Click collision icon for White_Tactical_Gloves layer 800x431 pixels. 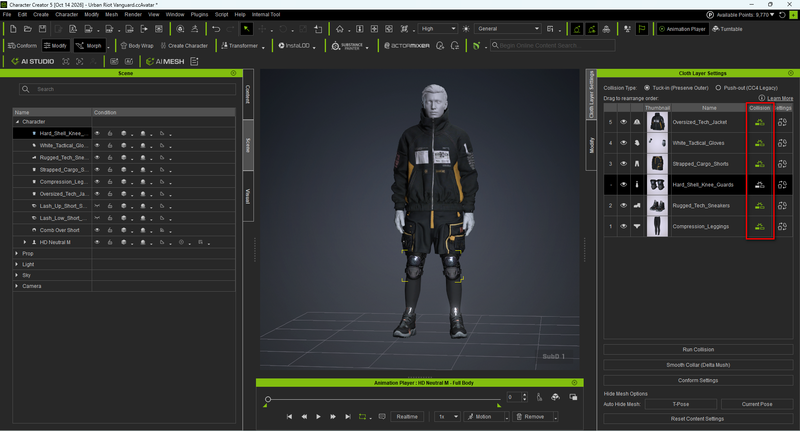760,143
